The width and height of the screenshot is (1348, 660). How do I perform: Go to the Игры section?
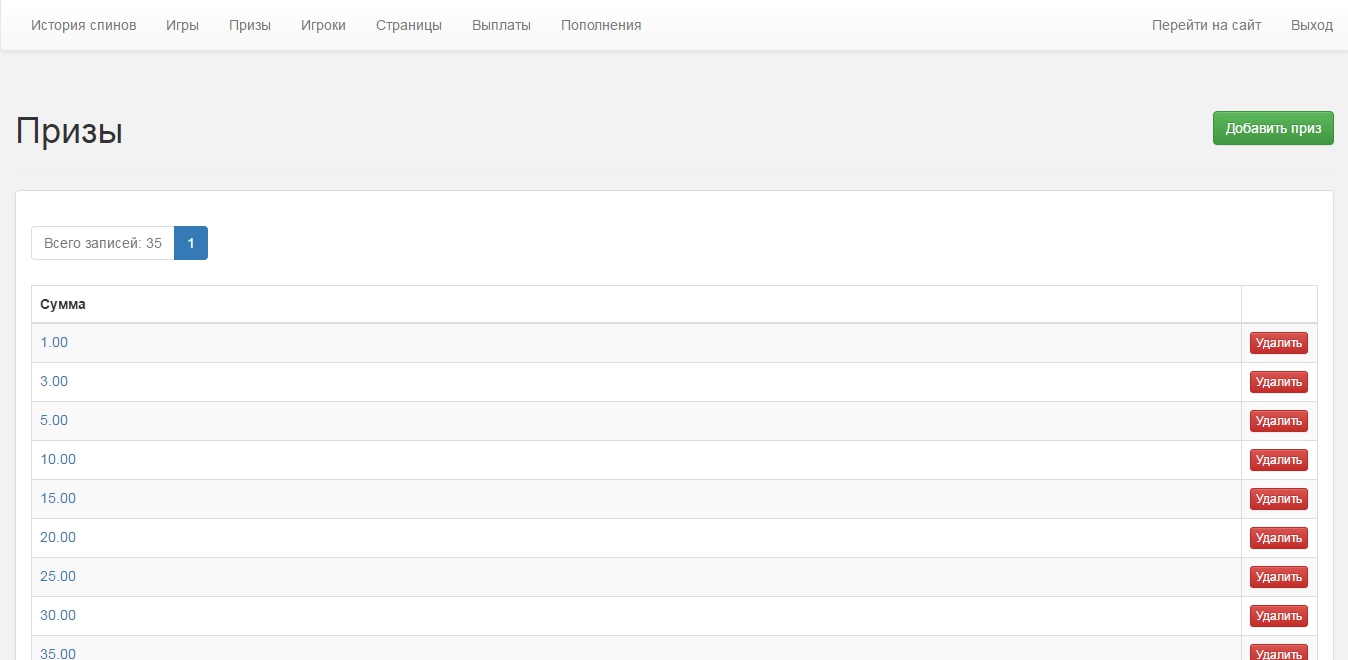[x=182, y=25]
